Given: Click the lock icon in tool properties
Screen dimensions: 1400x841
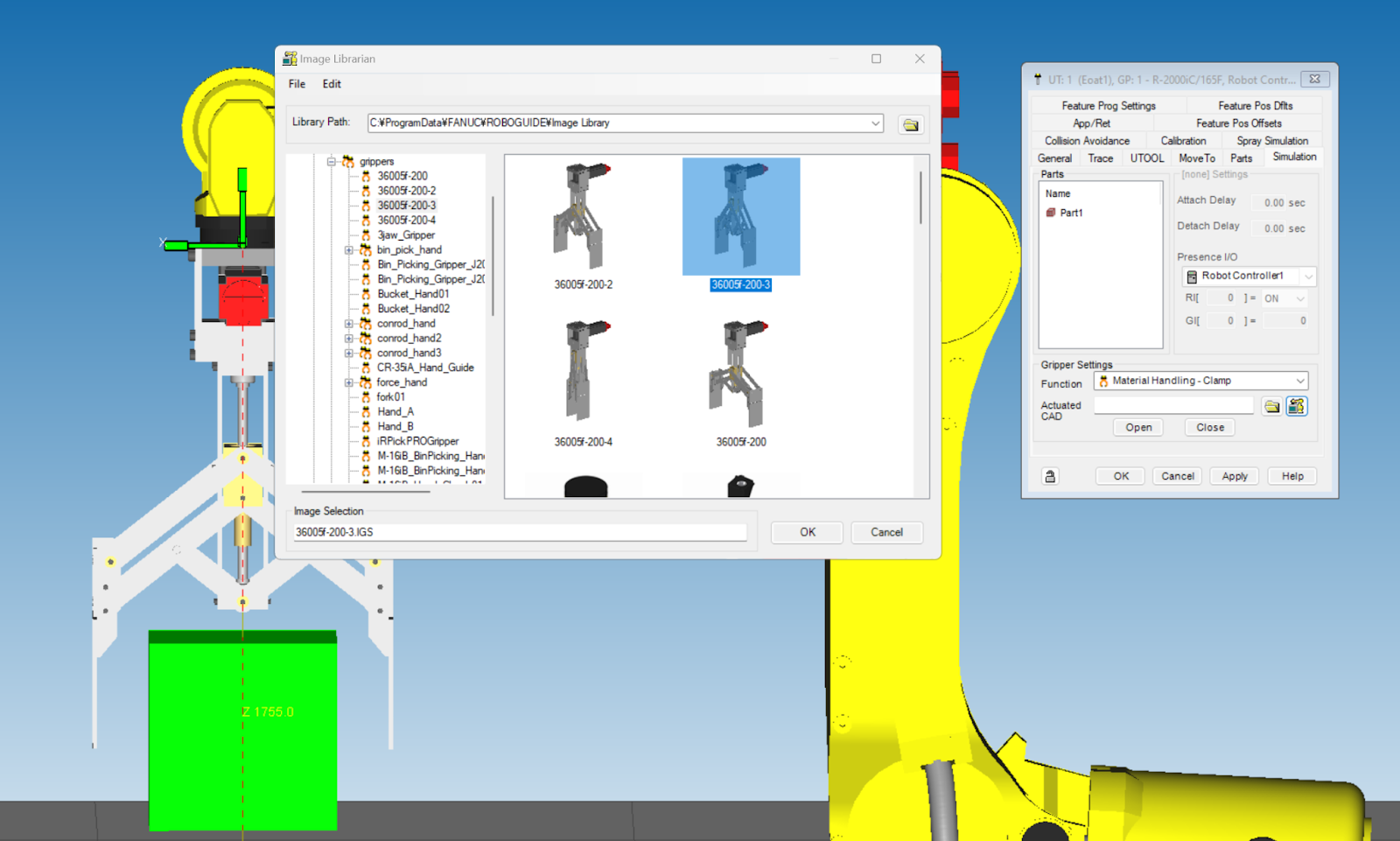Looking at the screenshot, I should 1050,477.
